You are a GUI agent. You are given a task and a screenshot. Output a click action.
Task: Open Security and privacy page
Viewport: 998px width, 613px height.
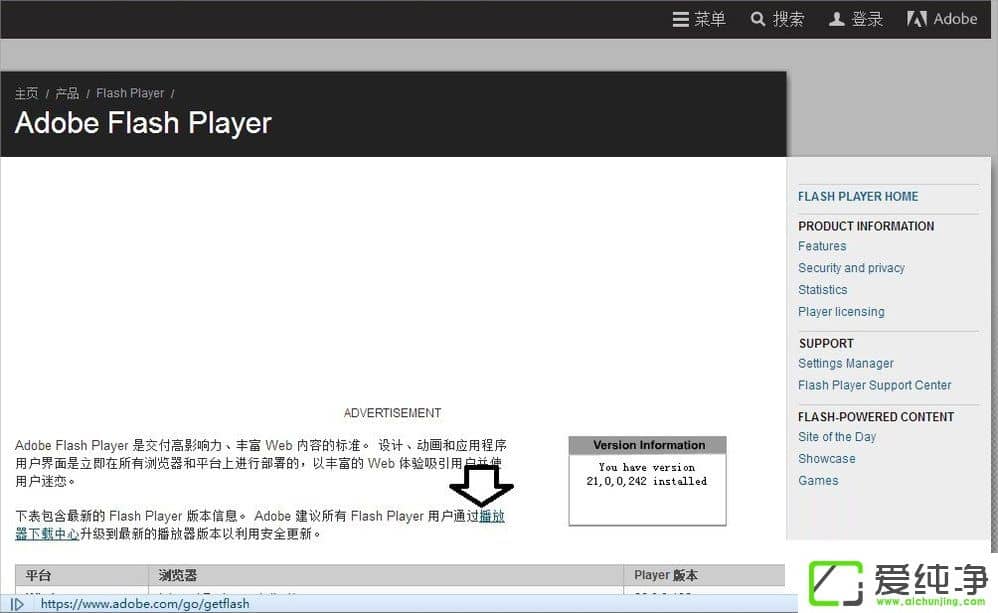tap(851, 268)
